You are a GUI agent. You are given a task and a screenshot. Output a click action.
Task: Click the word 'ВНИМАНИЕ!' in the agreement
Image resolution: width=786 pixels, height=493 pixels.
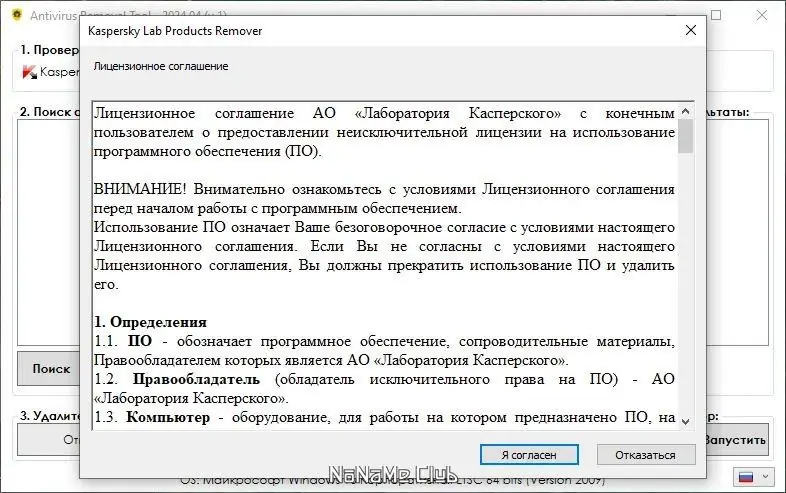coord(140,190)
